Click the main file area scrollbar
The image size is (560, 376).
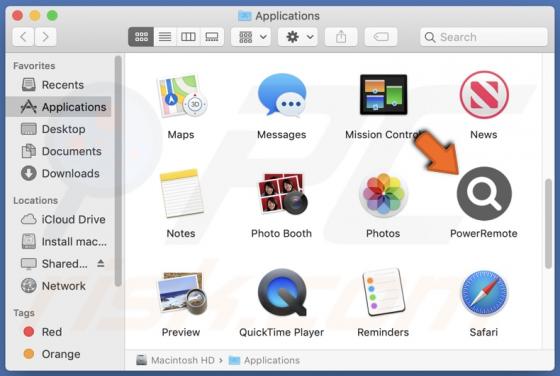click(x=549, y=224)
